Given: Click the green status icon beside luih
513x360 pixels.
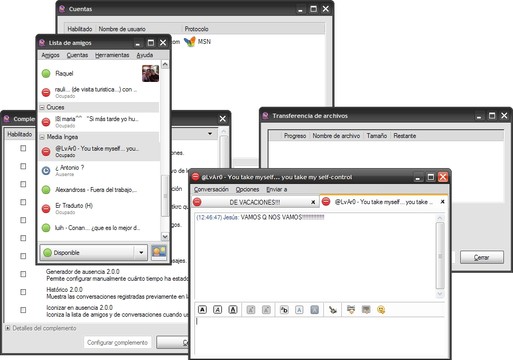Looking at the screenshot, I should (x=46, y=228).
